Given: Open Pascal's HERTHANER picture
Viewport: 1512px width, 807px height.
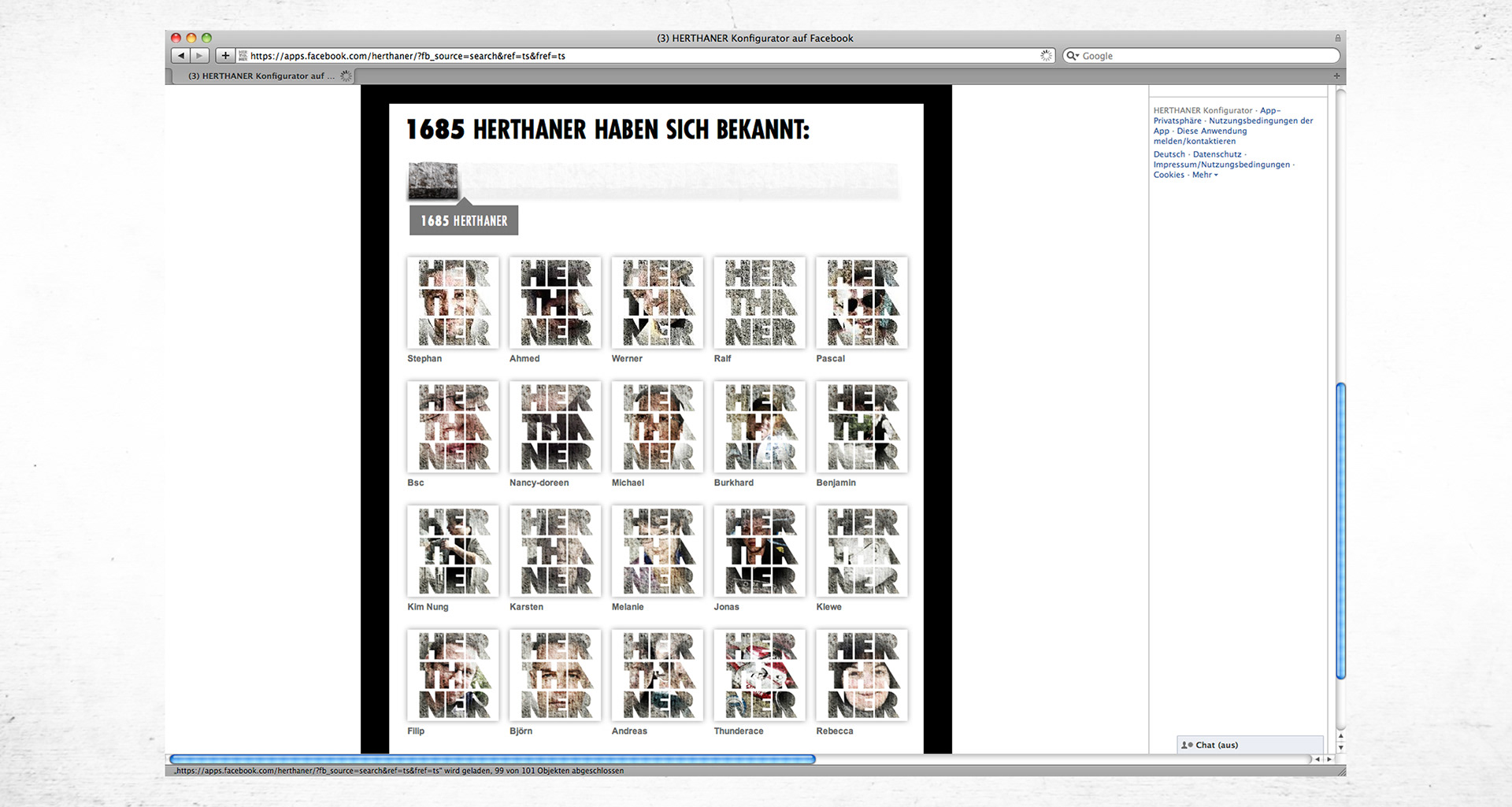Looking at the screenshot, I should [x=862, y=303].
